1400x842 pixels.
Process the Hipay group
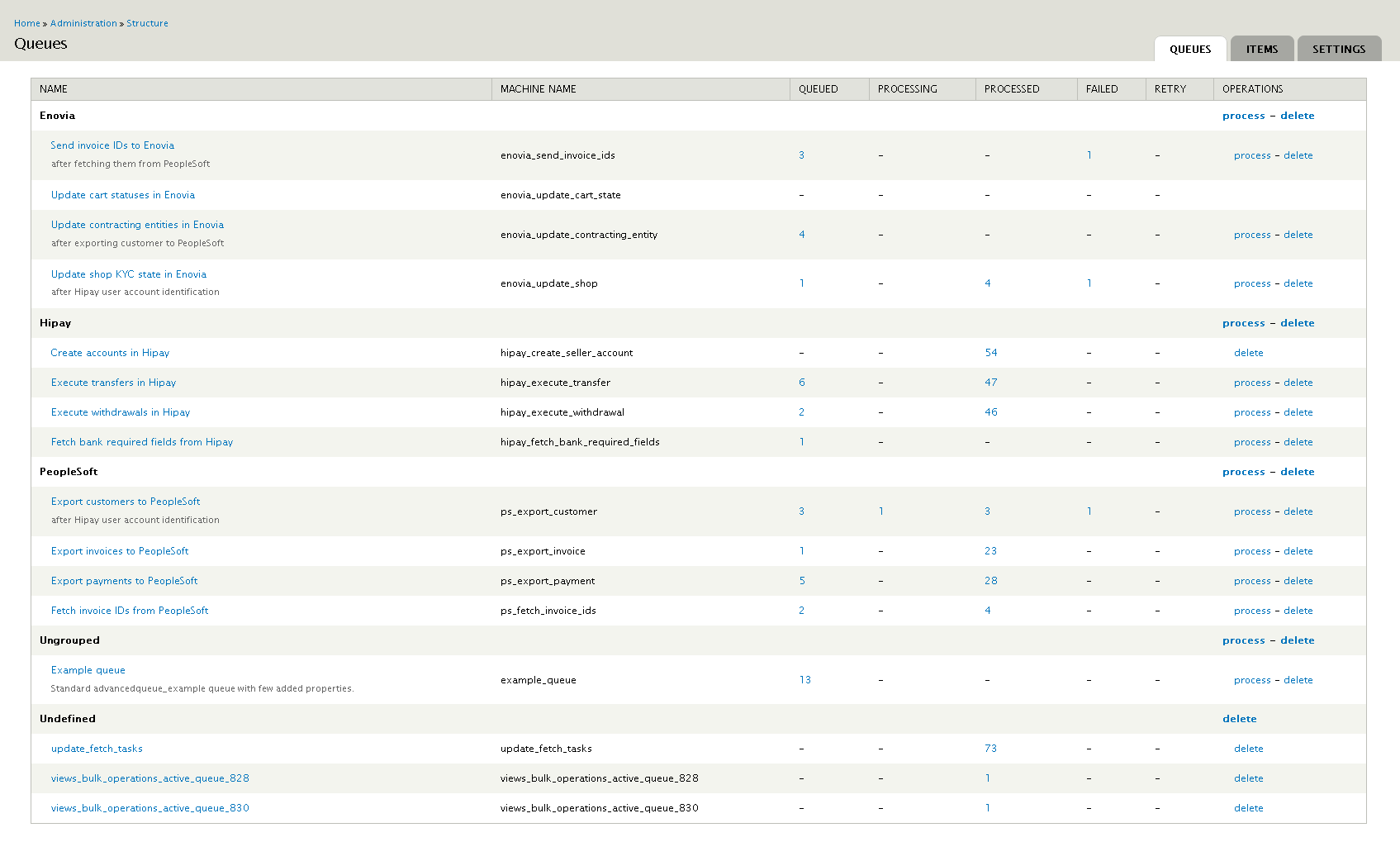(1244, 323)
